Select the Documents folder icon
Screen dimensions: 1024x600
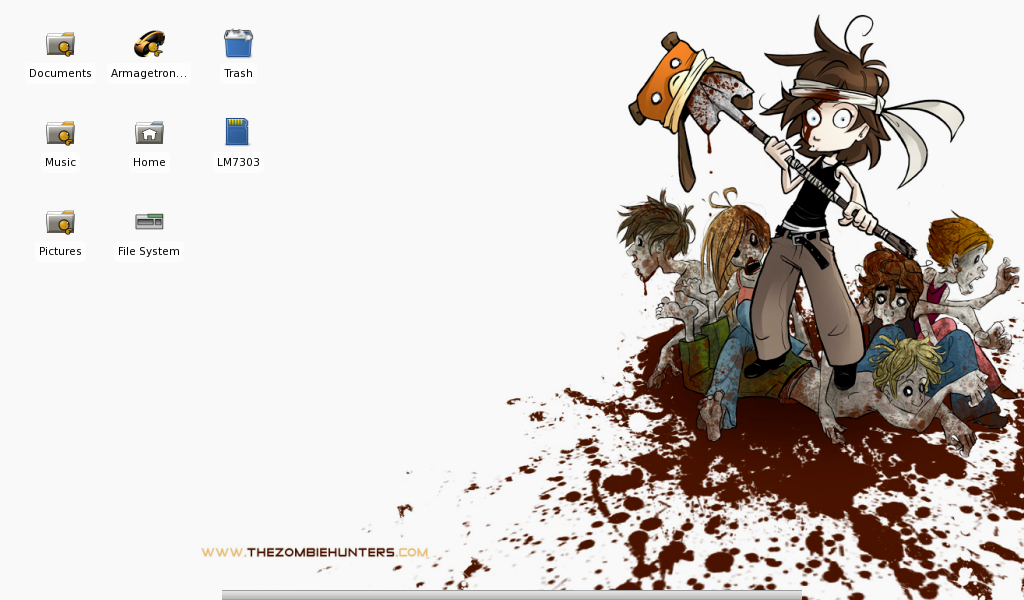click(x=60, y=44)
